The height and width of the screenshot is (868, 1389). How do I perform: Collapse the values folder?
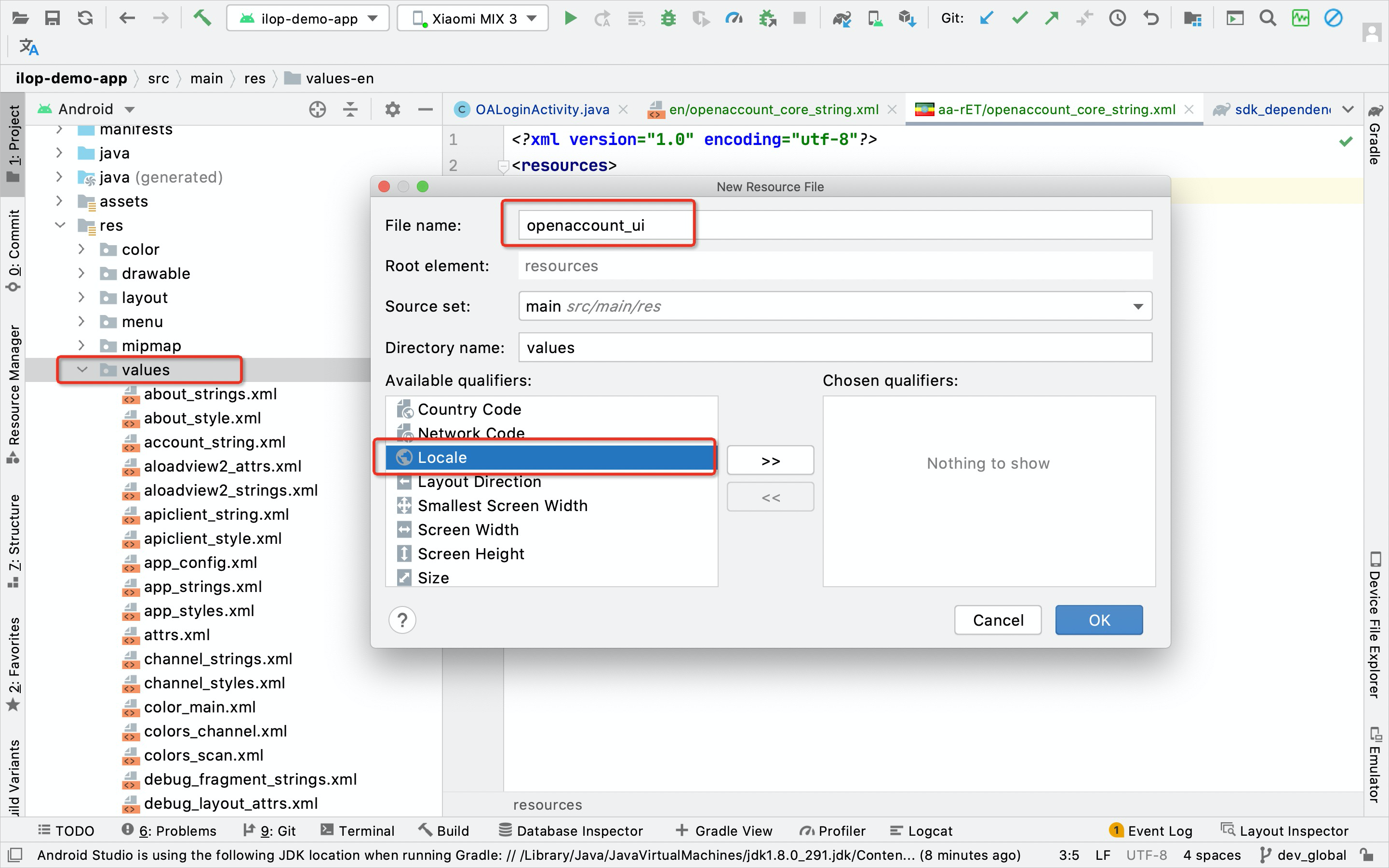coord(82,370)
